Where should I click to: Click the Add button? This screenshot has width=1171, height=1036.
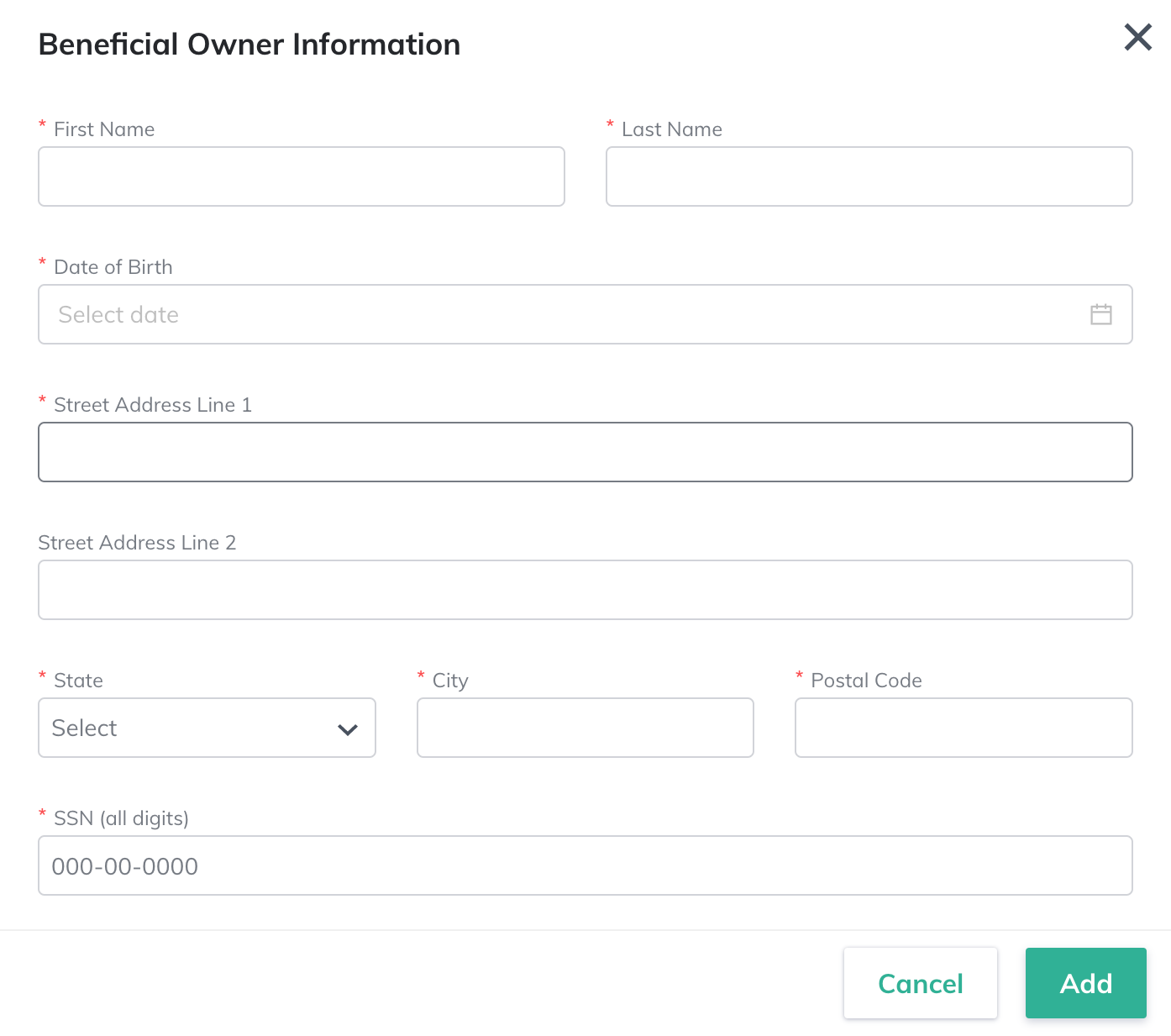1085,983
